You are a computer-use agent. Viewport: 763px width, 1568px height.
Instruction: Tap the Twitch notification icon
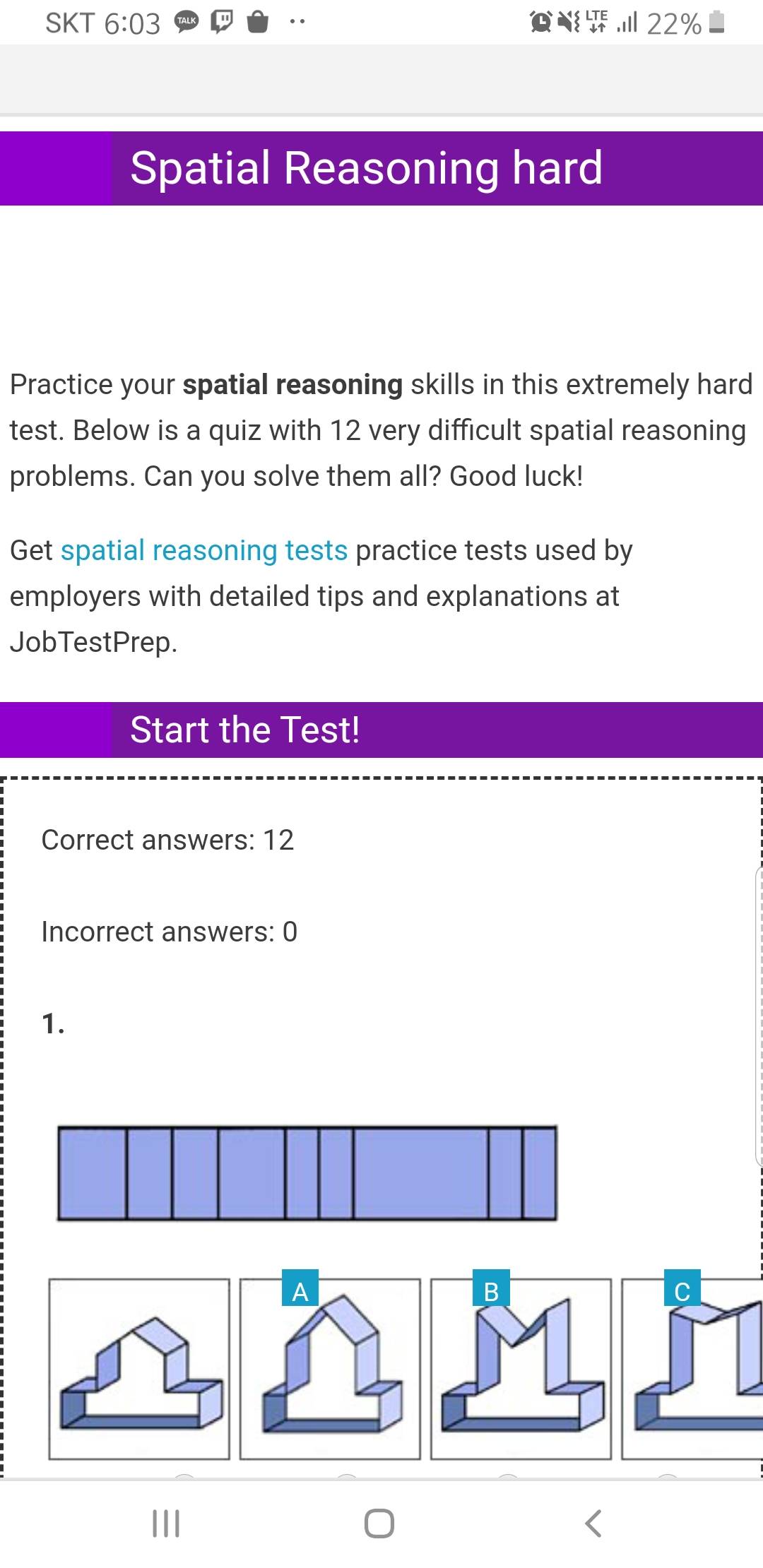222,22
